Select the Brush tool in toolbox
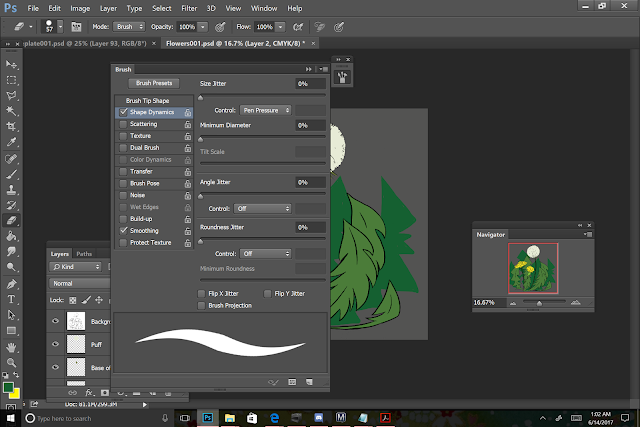The width and height of the screenshot is (640, 427). 11,174
